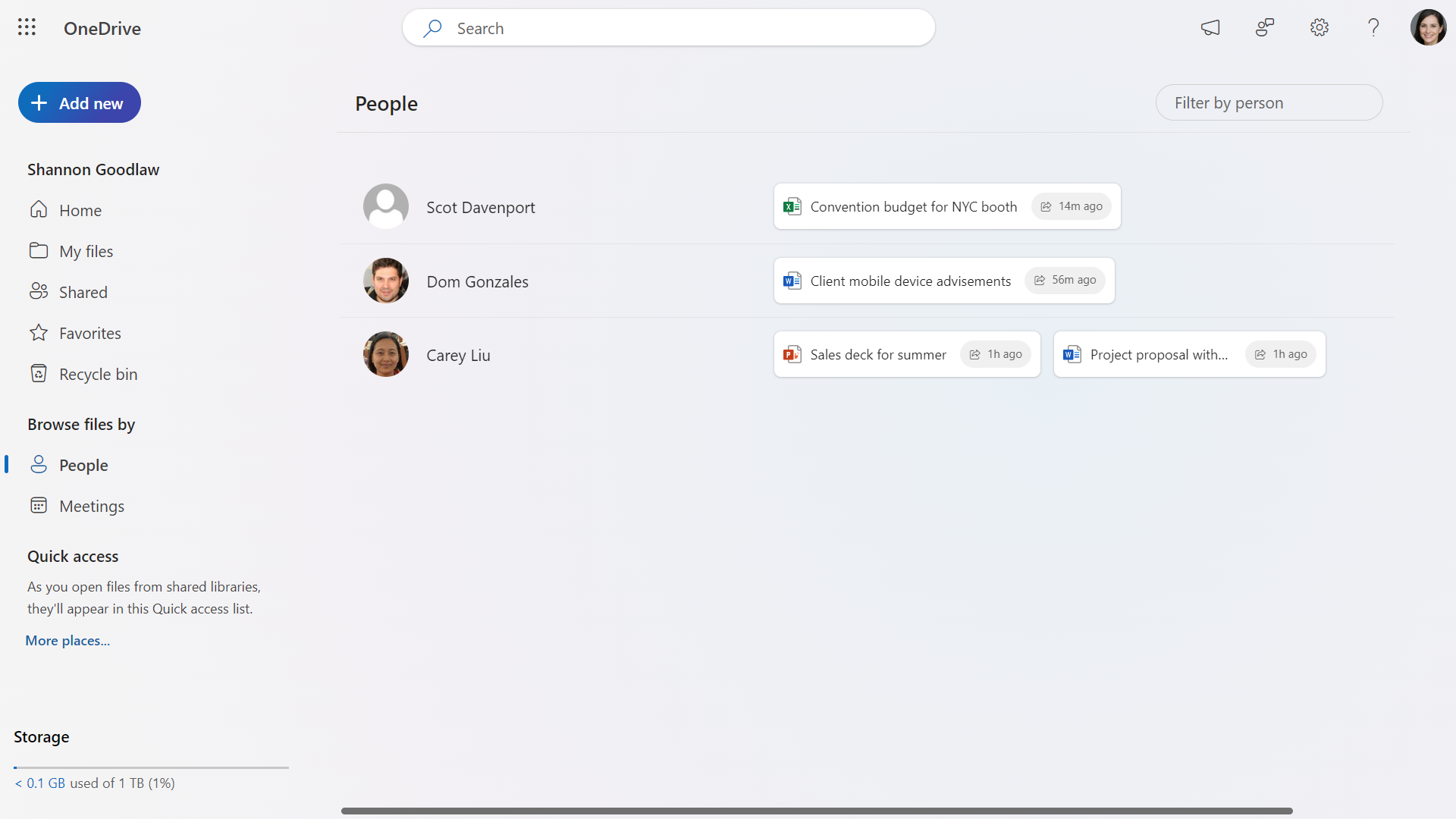Open Convention budget via its Excel icon
Viewport: 1456px width, 819px height.
pyautogui.click(x=792, y=206)
